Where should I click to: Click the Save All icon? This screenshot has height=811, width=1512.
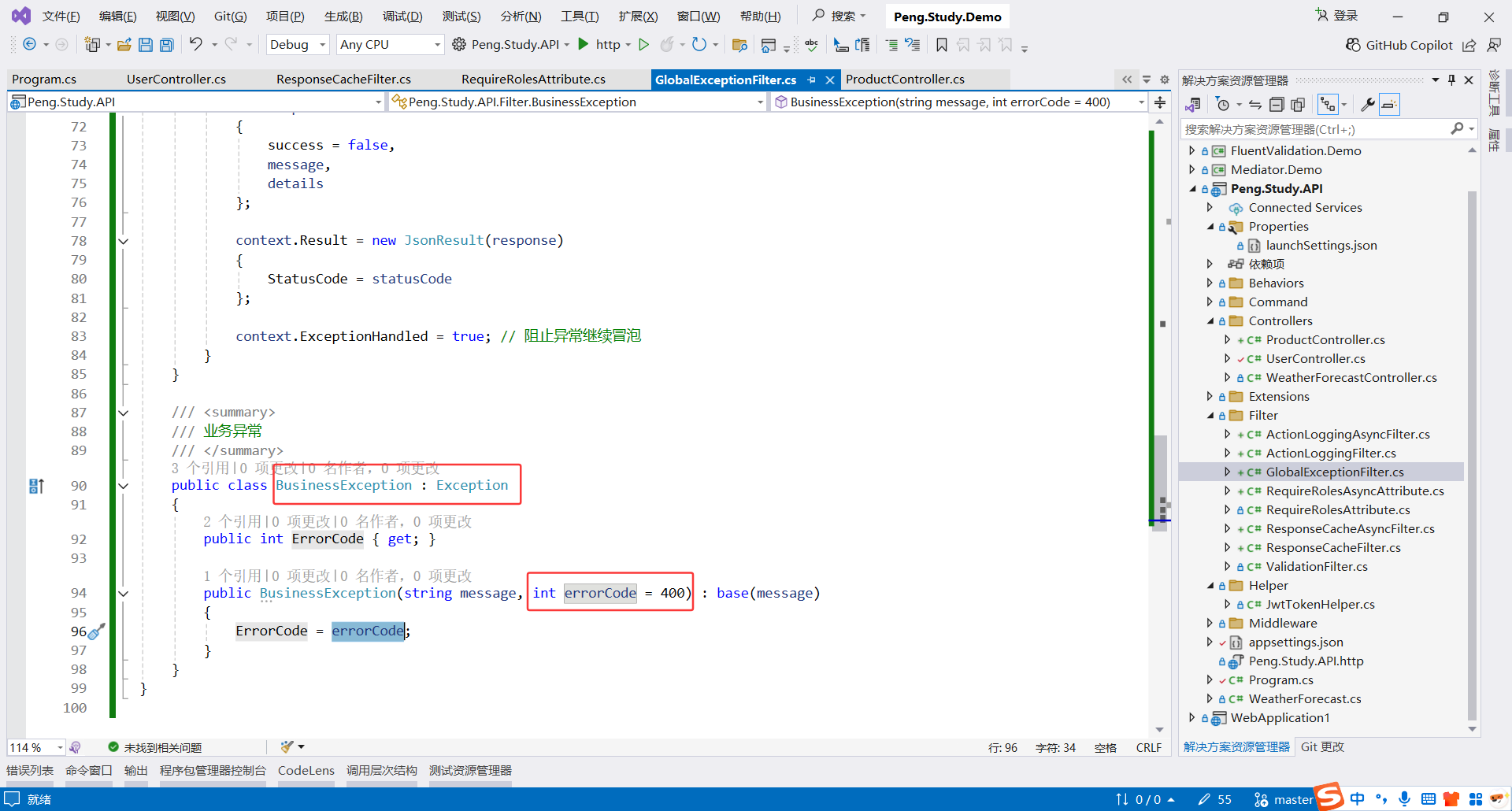pos(167,45)
